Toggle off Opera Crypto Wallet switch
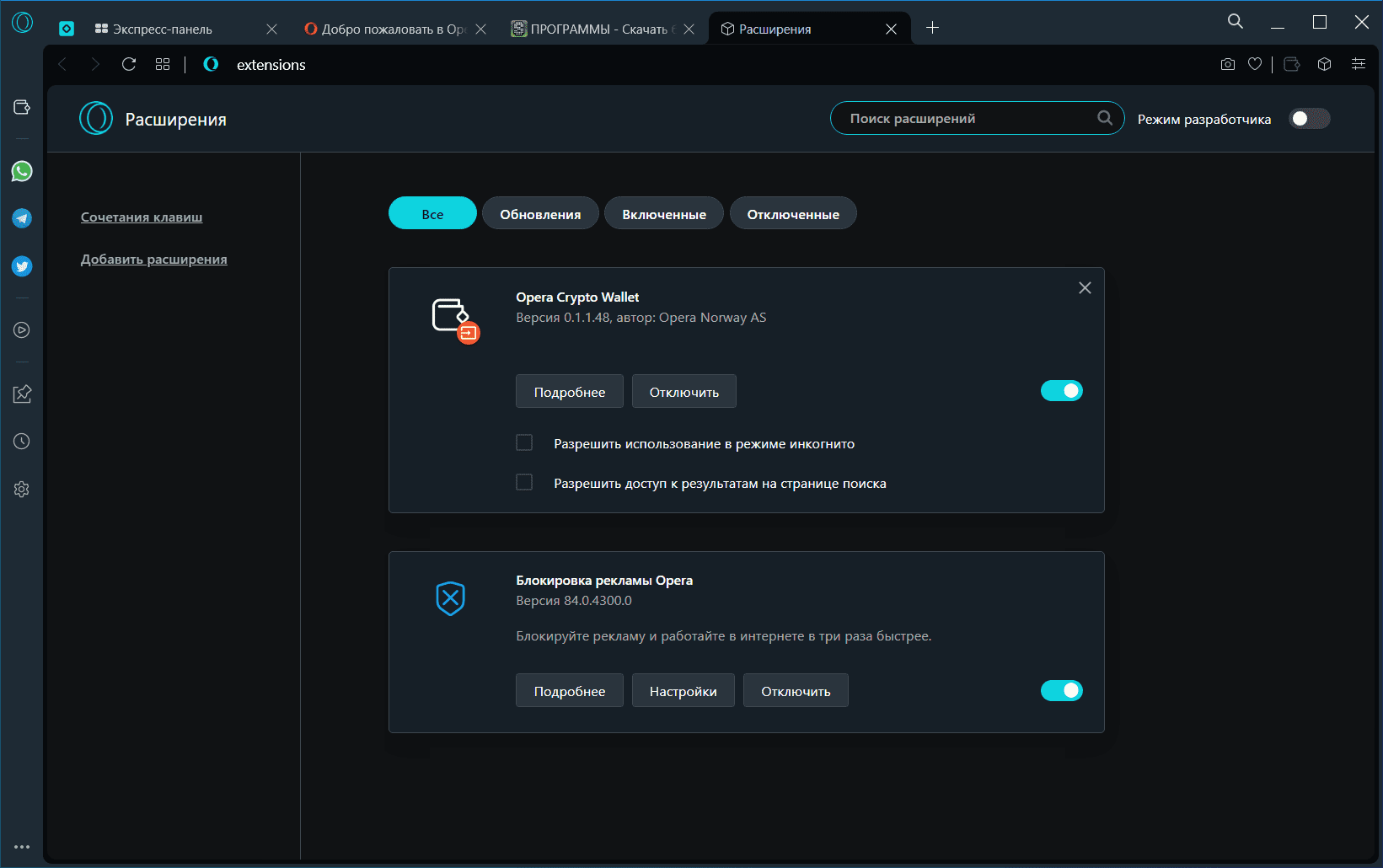This screenshot has width=1383, height=868. [x=1062, y=391]
